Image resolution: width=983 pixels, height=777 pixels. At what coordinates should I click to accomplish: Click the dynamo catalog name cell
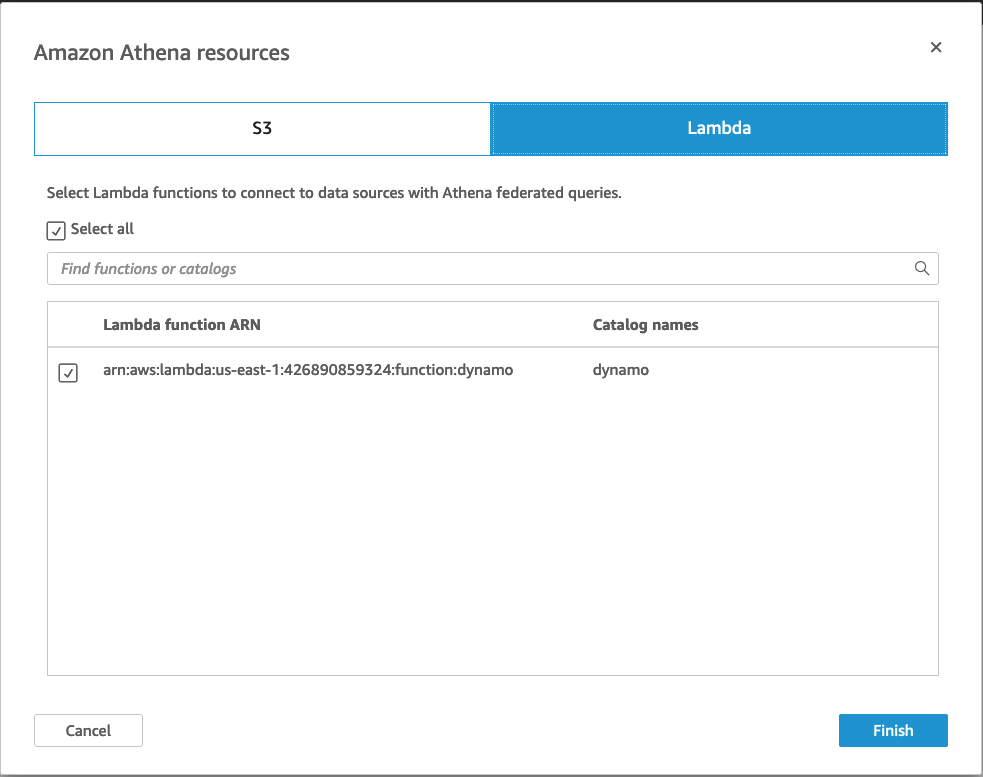621,370
